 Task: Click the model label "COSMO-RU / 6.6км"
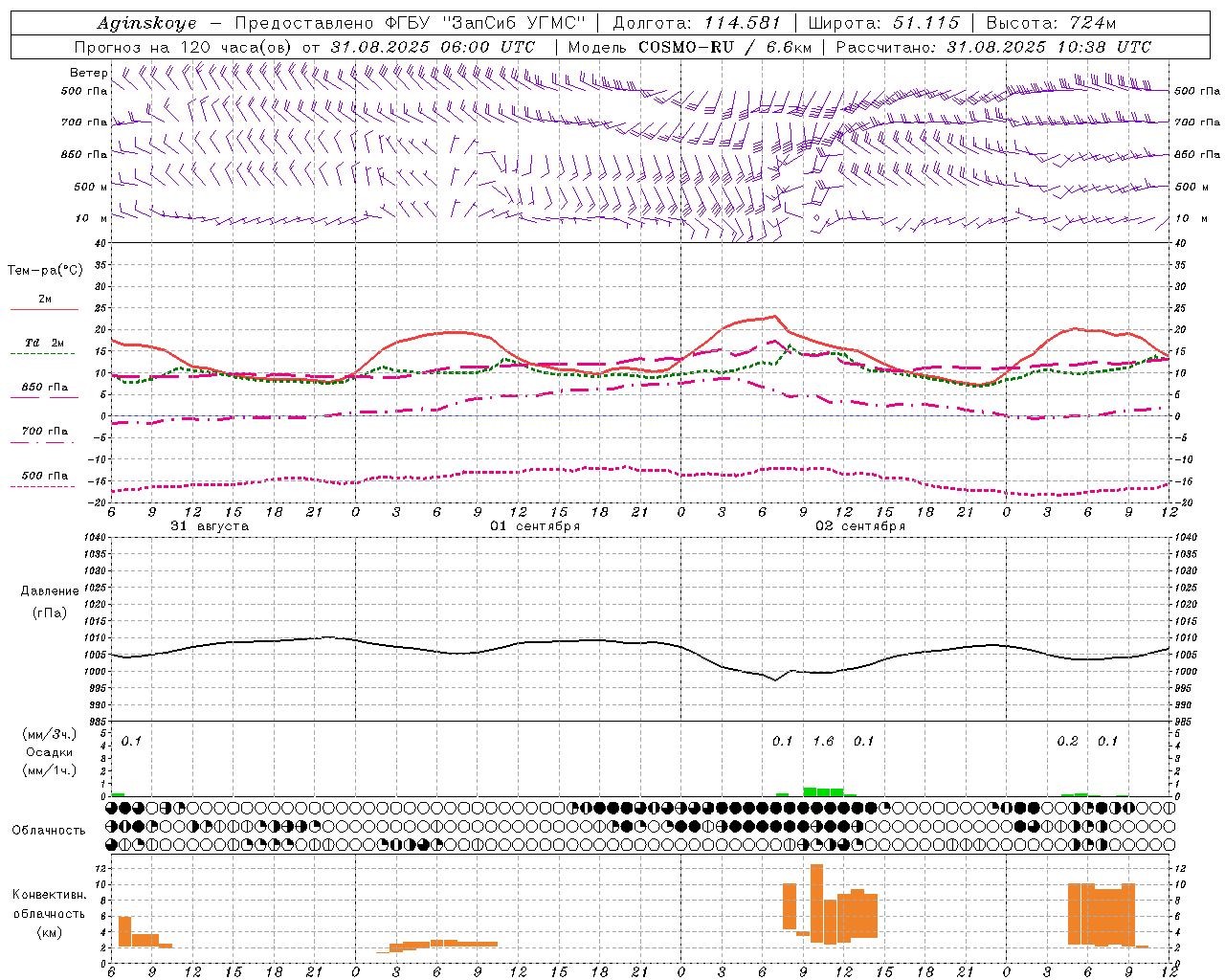(x=725, y=47)
